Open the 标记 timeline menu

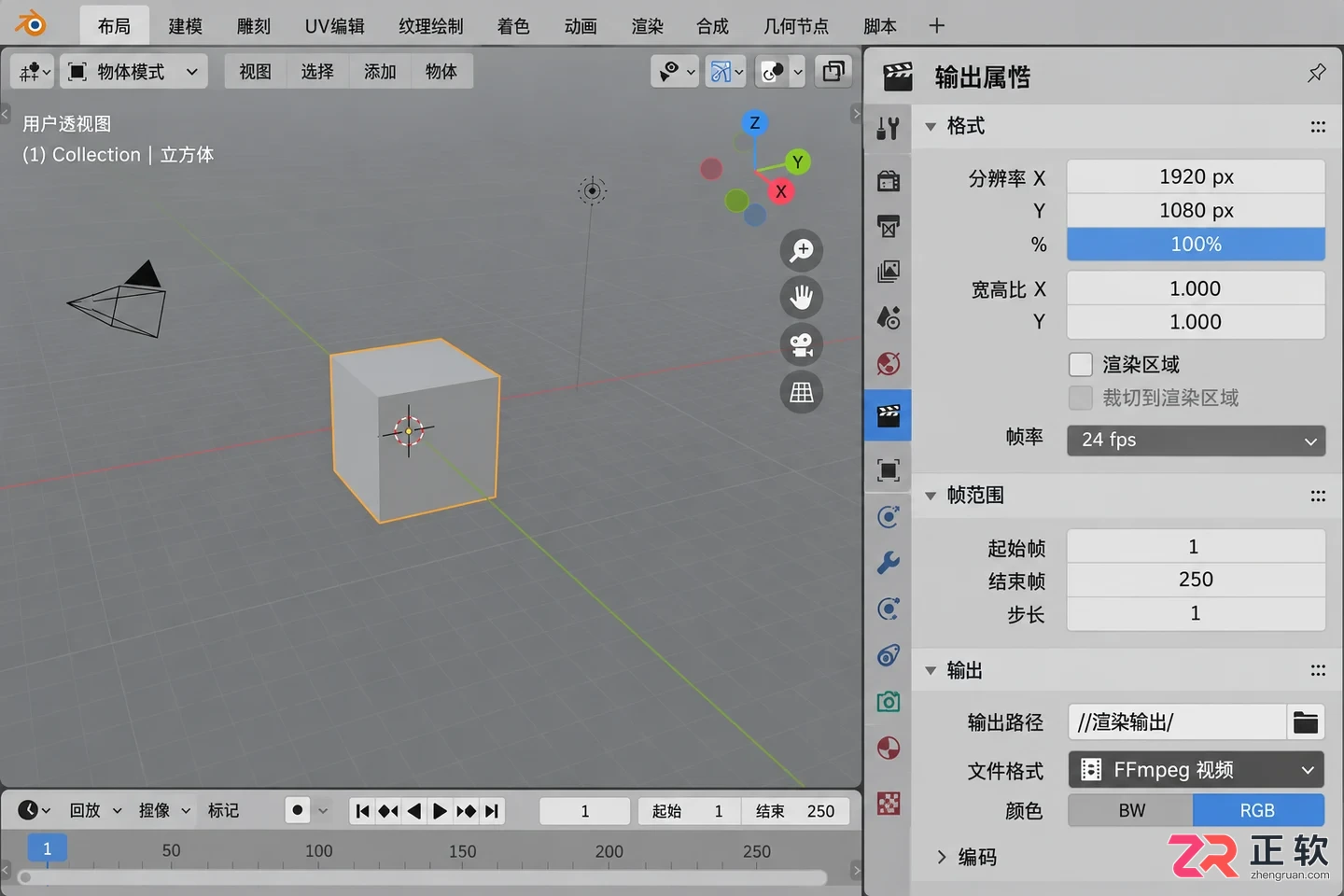coord(223,810)
